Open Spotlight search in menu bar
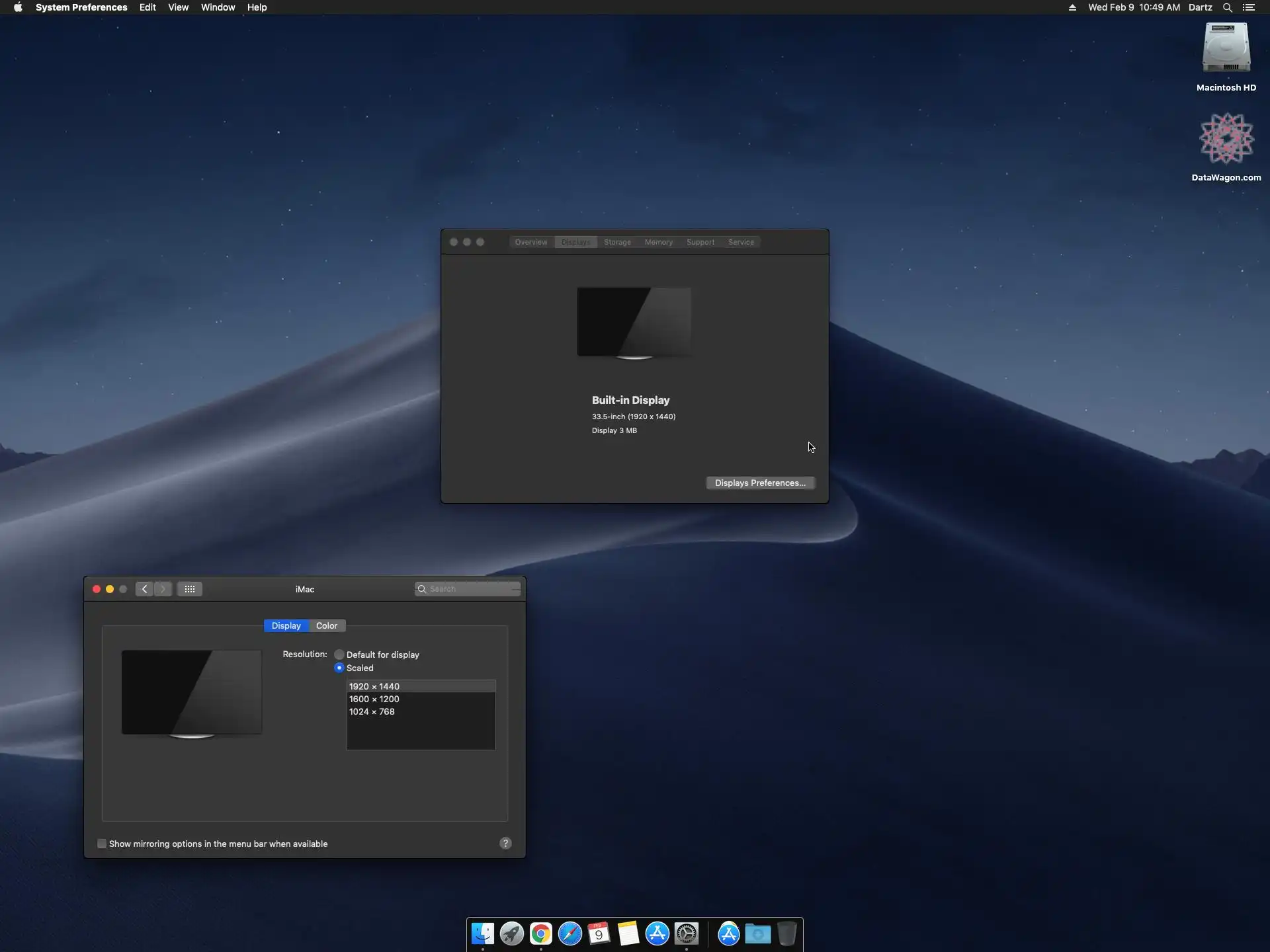 [1227, 7]
